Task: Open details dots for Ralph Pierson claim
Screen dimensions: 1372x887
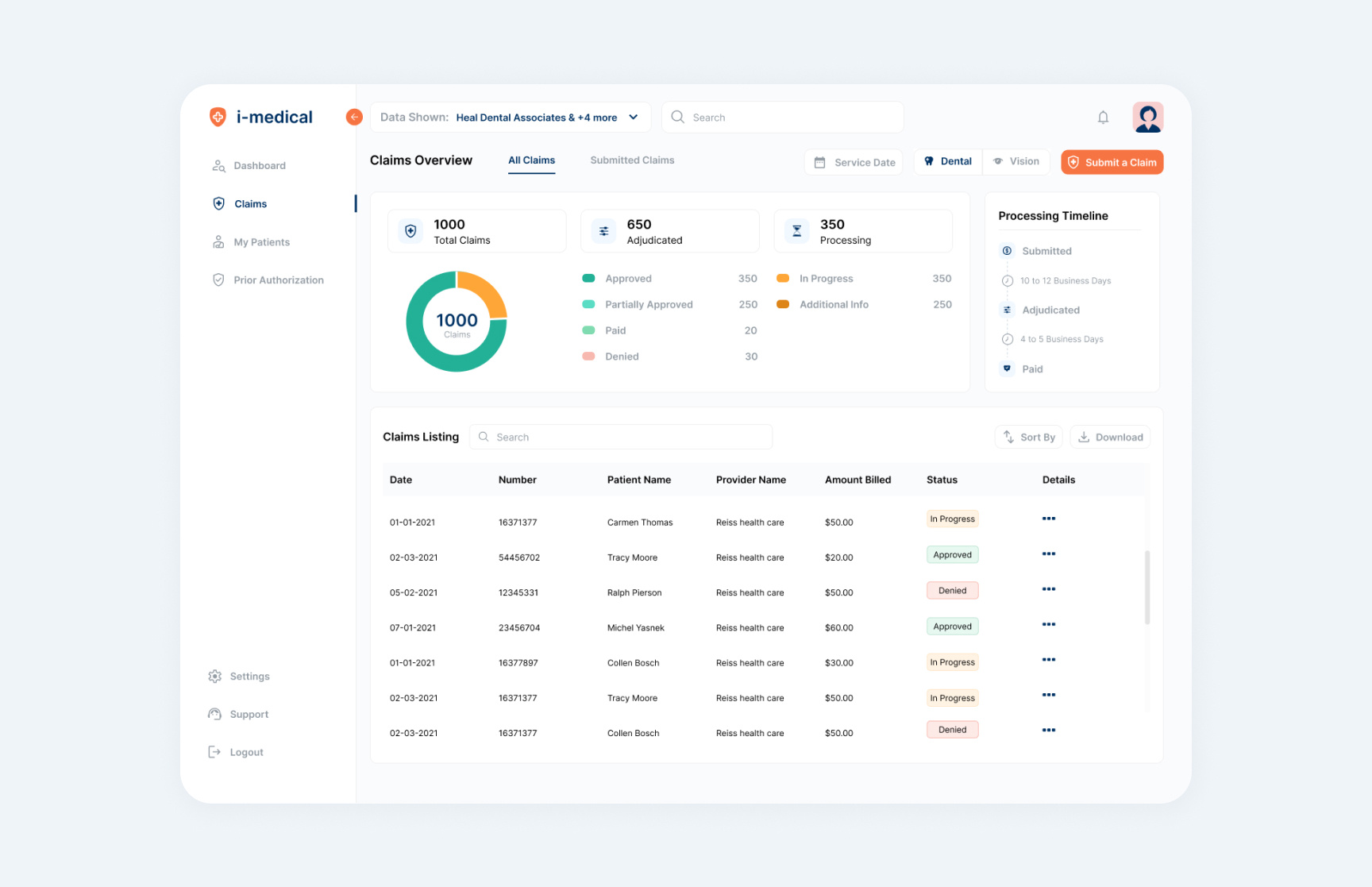Action: [1048, 589]
